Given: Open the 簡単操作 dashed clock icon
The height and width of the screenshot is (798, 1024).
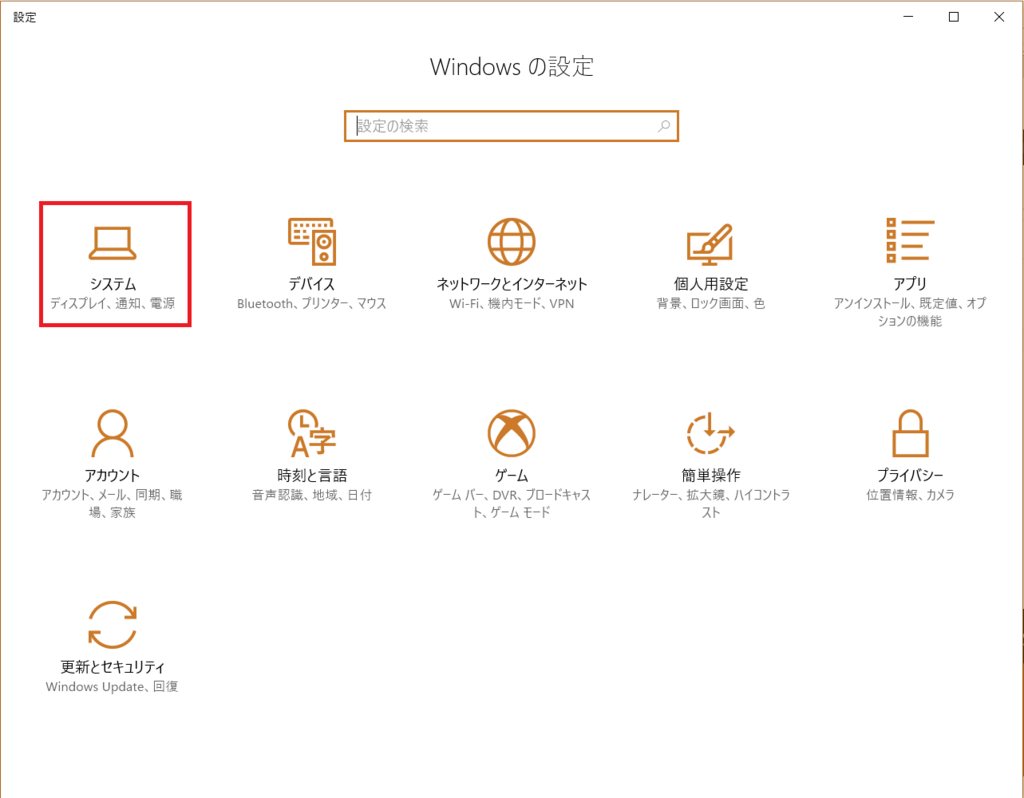Looking at the screenshot, I should click(711, 433).
